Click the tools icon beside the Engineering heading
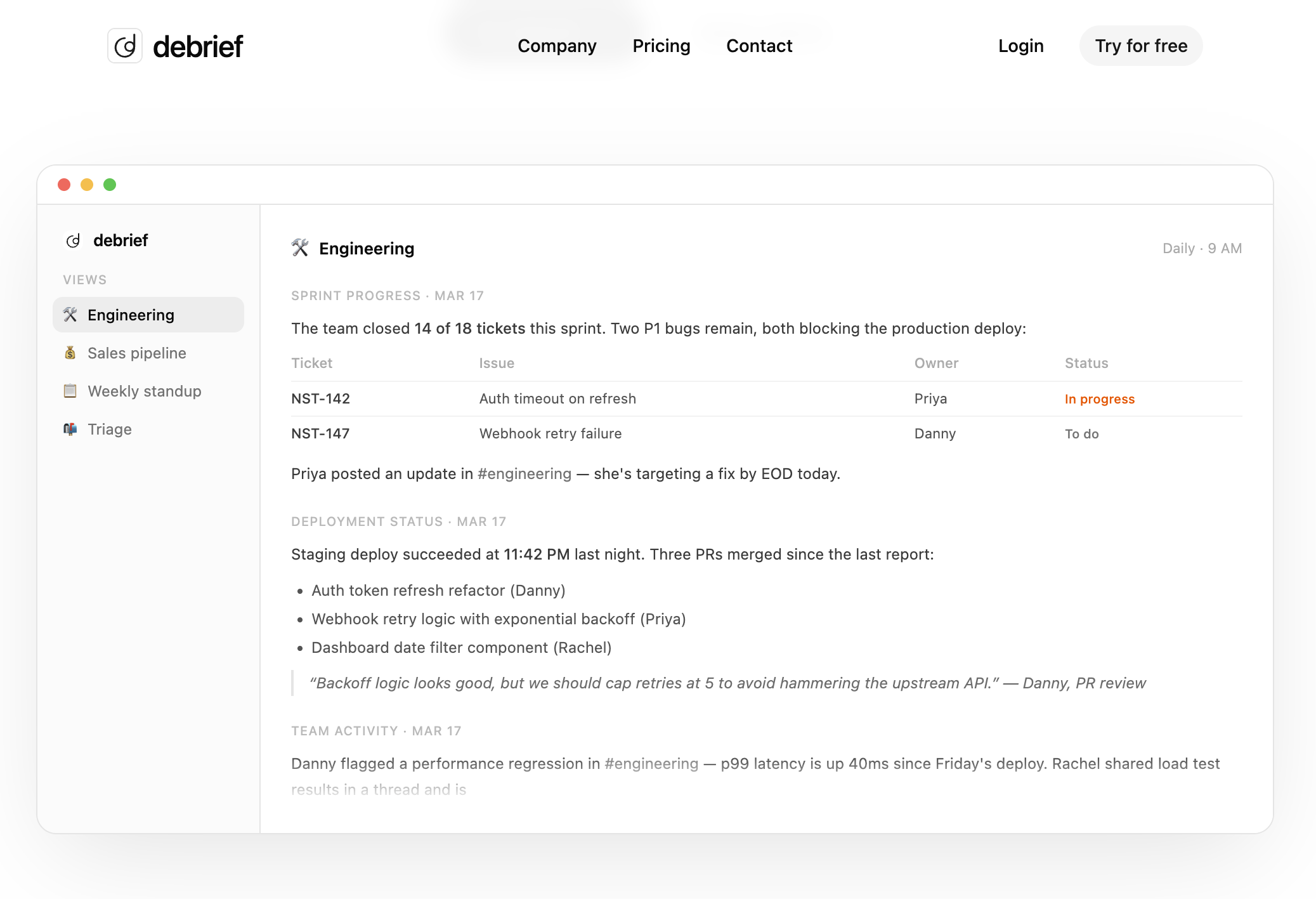This screenshot has width=1316, height=899. (x=300, y=248)
